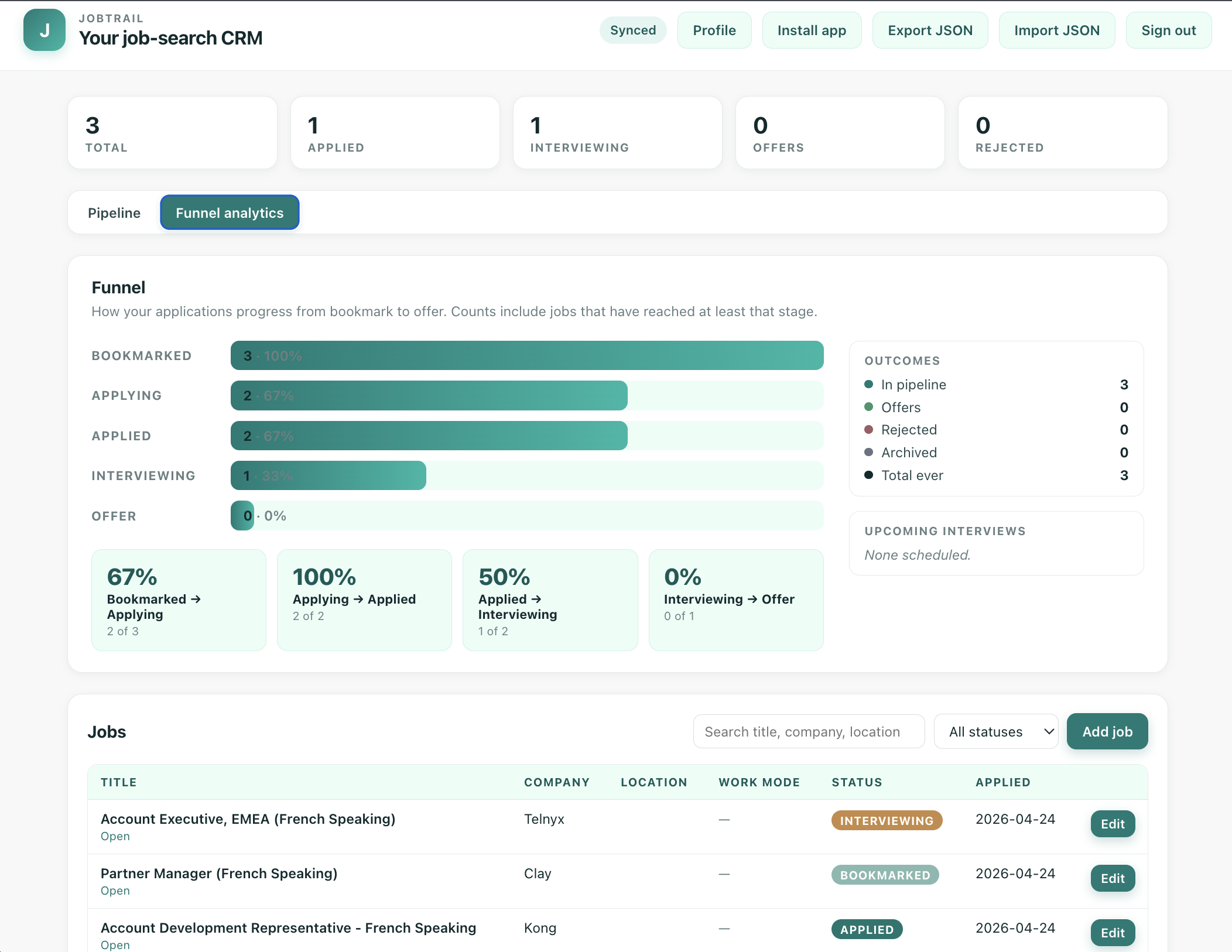Click the Applying → Applied 100% card
This screenshot has height=952, width=1232.
364,600
